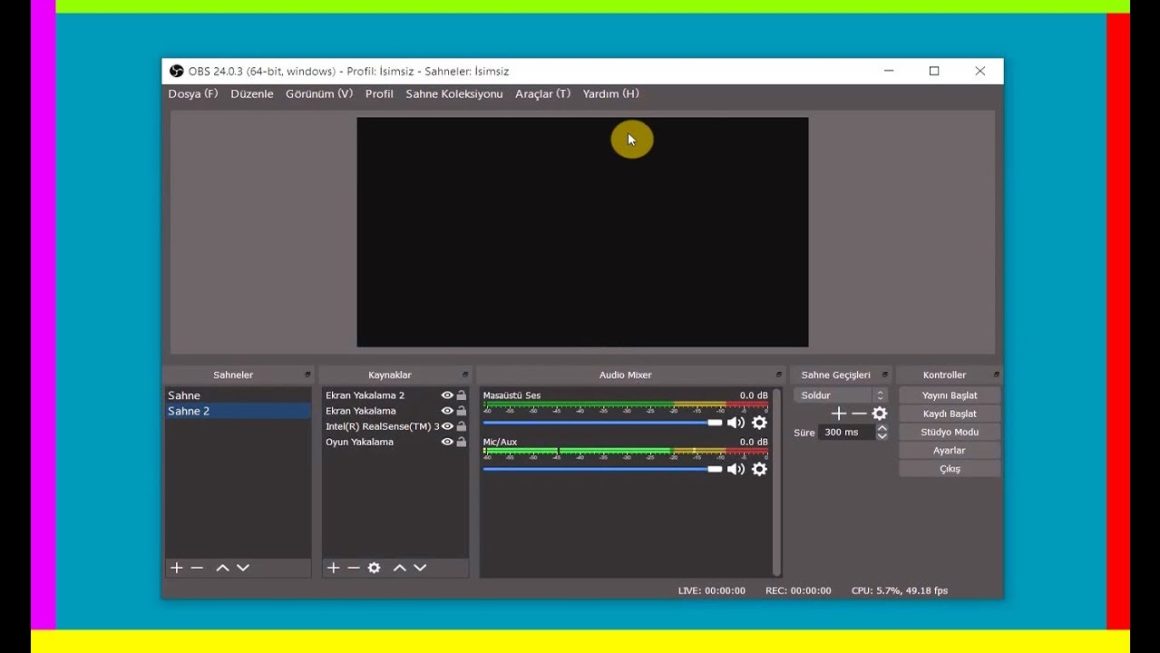Hide Intel(R) RealSense(TM) 3 source
The height and width of the screenshot is (653, 1160).
click(447, 427)
